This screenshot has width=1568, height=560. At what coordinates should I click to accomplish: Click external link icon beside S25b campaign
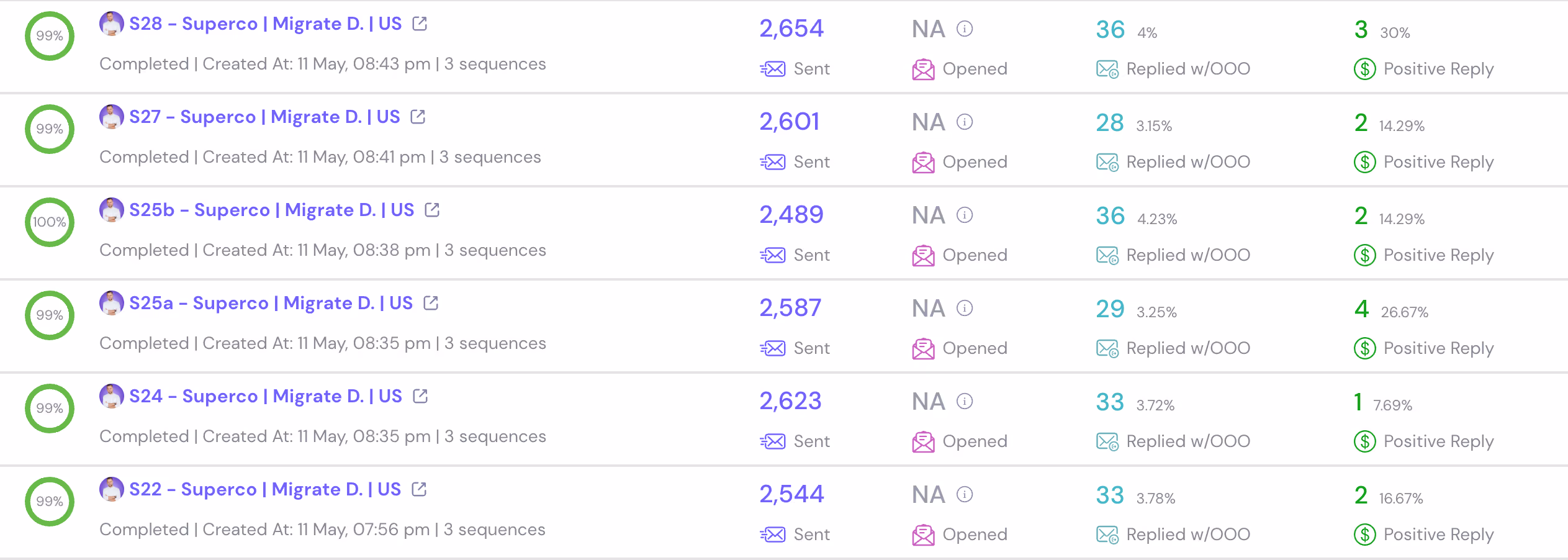(433, 210)
